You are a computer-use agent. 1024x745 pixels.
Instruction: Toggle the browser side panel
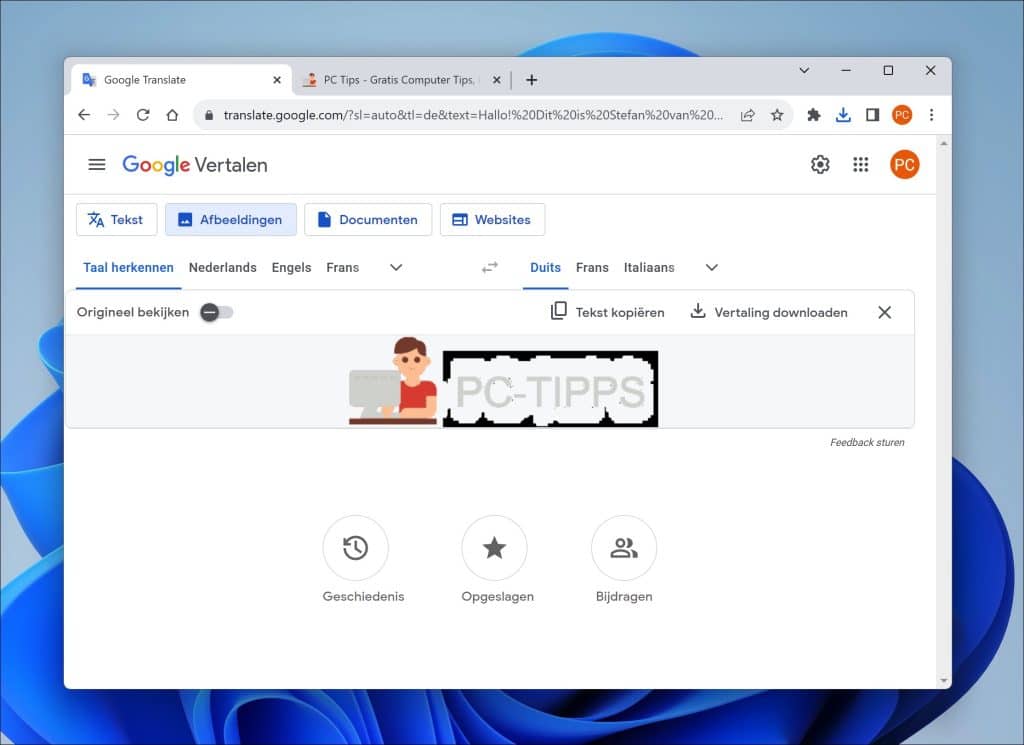[x=872, y=115]
